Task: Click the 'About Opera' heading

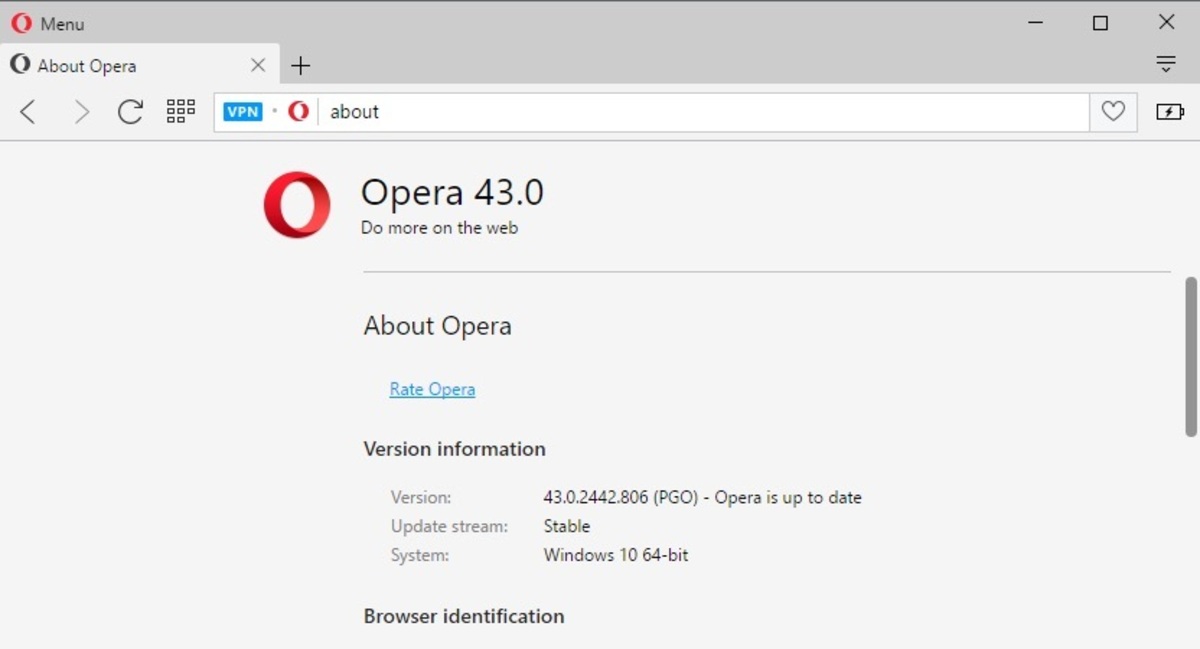Action: click(x=437, y=326)
